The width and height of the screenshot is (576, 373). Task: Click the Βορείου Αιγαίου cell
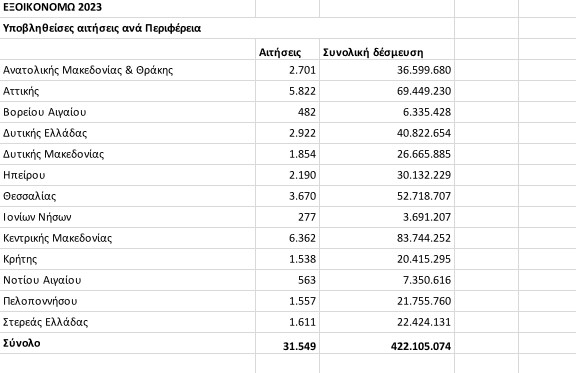coord(127,112)
